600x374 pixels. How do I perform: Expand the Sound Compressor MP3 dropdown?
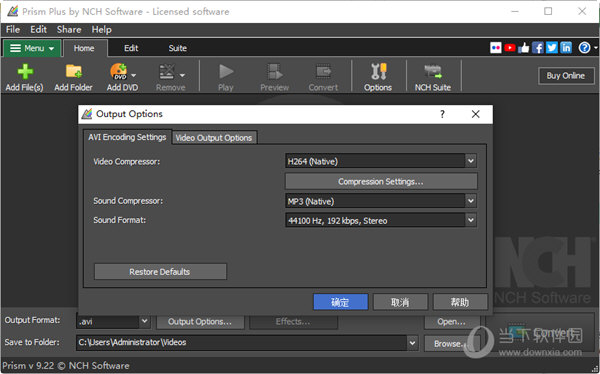471,201
